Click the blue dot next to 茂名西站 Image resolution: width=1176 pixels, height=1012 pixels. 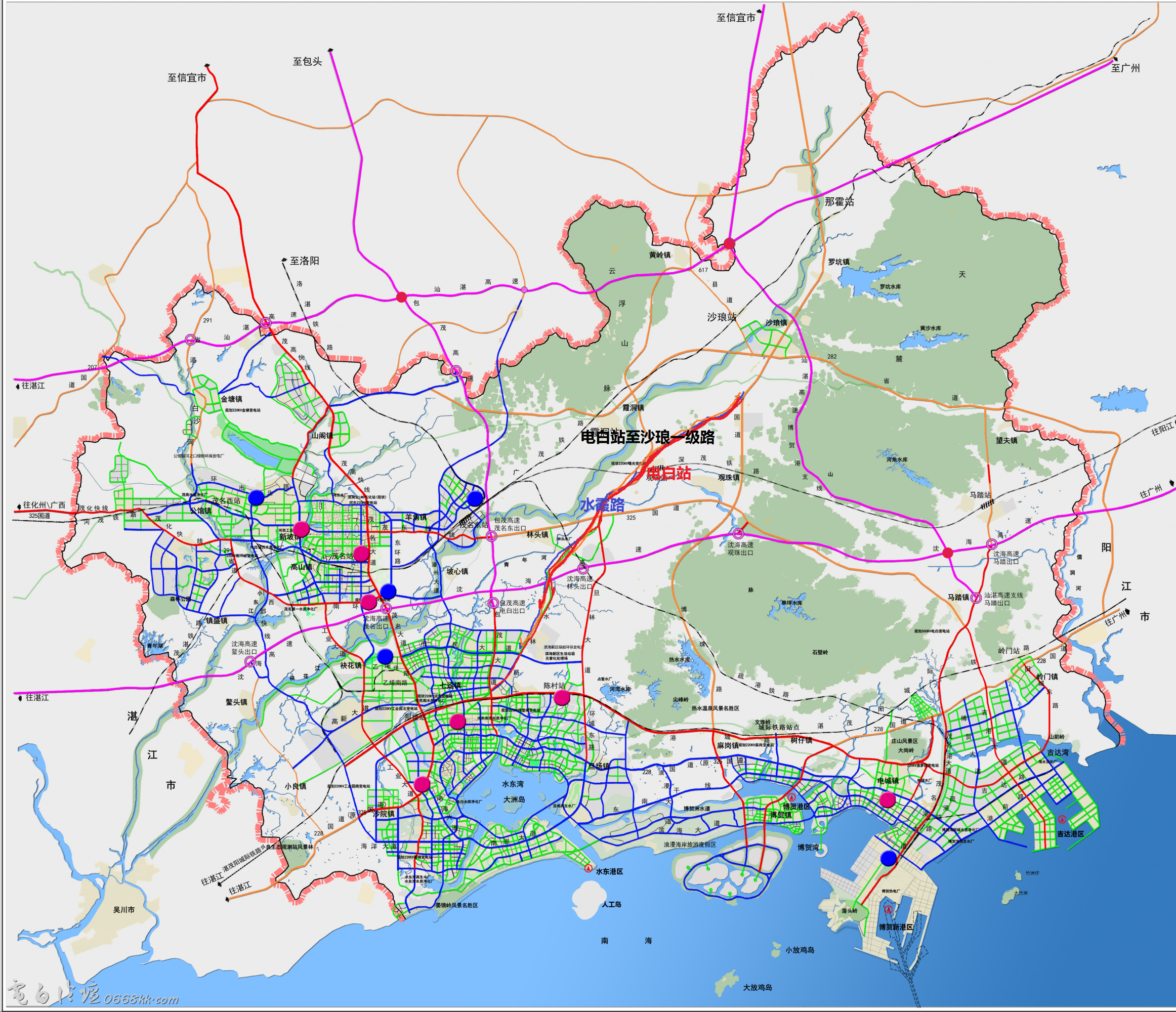[256, 498]
